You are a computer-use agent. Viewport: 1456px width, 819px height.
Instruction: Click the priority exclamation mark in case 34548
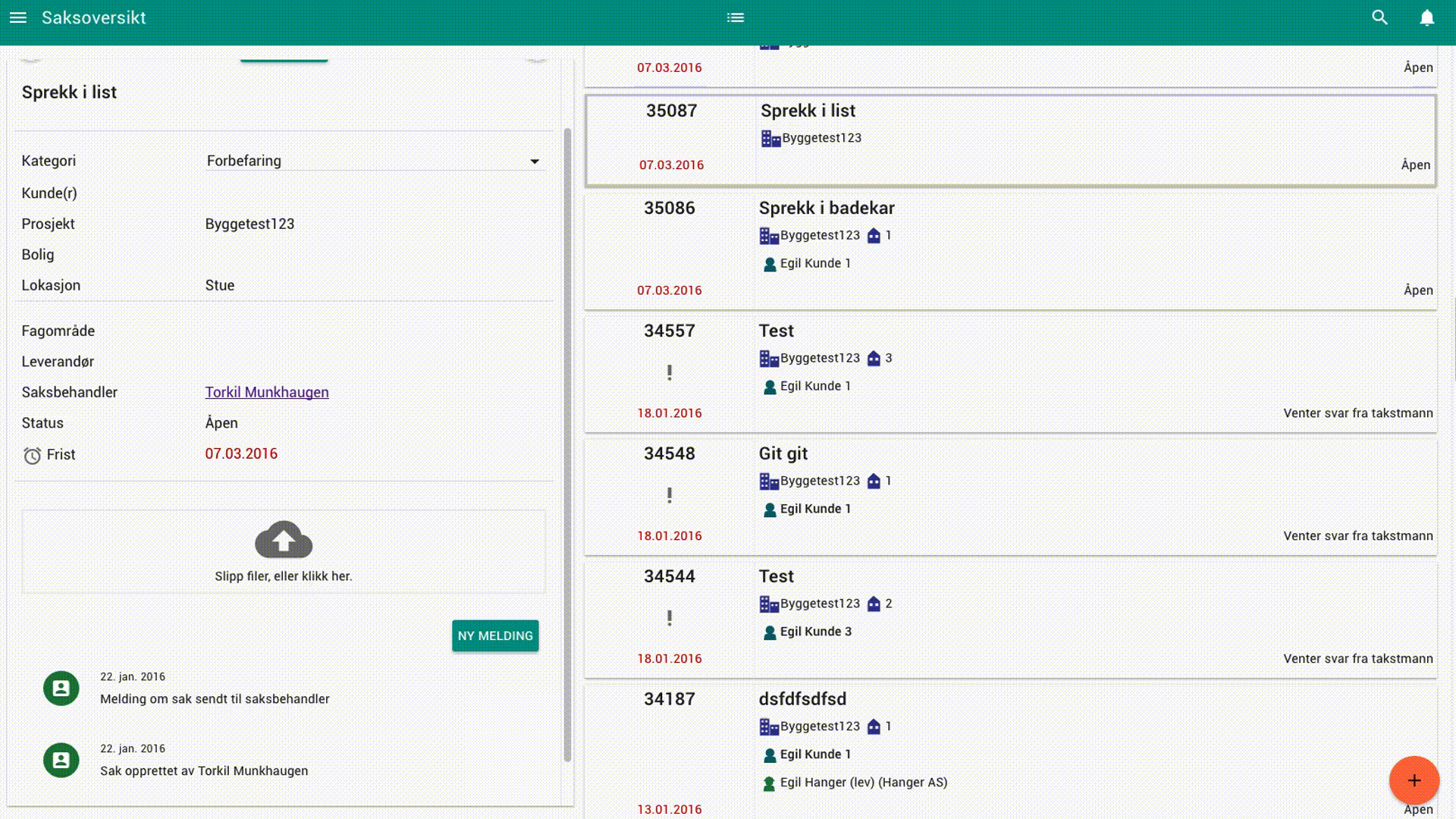click(669, 495)
